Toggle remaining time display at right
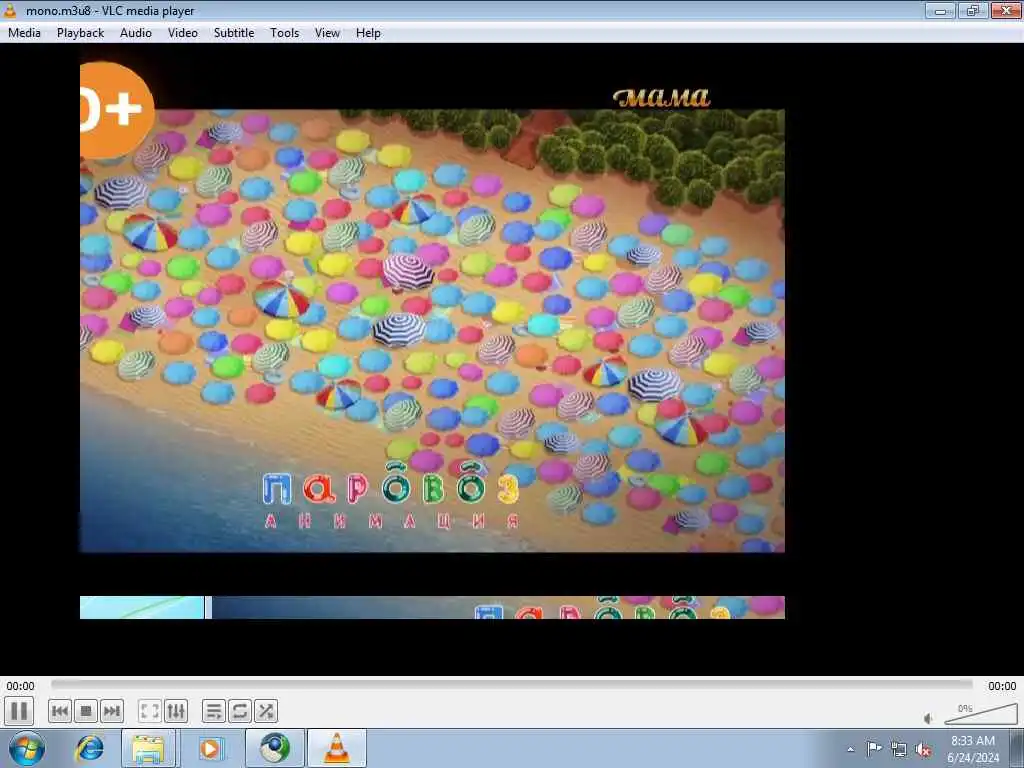 click(x=1002, y=686)
